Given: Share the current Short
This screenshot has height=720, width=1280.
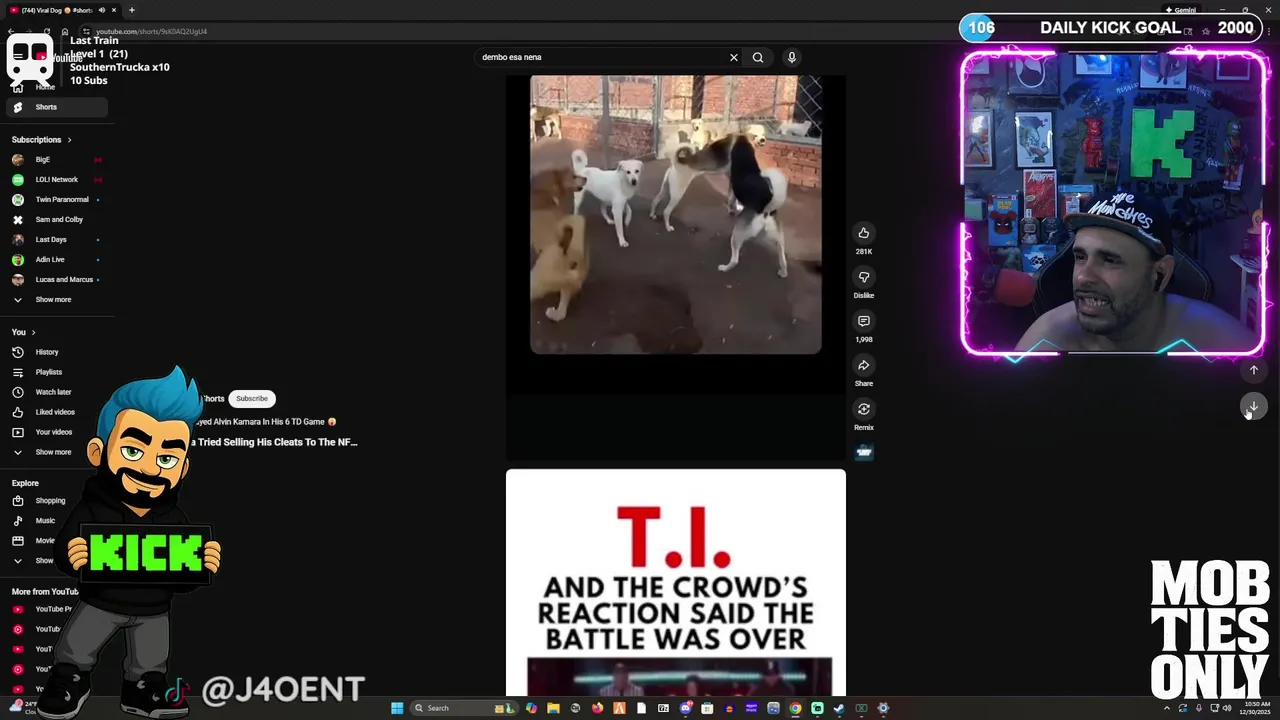Looking at the screenshot, I should coord(863,365).
